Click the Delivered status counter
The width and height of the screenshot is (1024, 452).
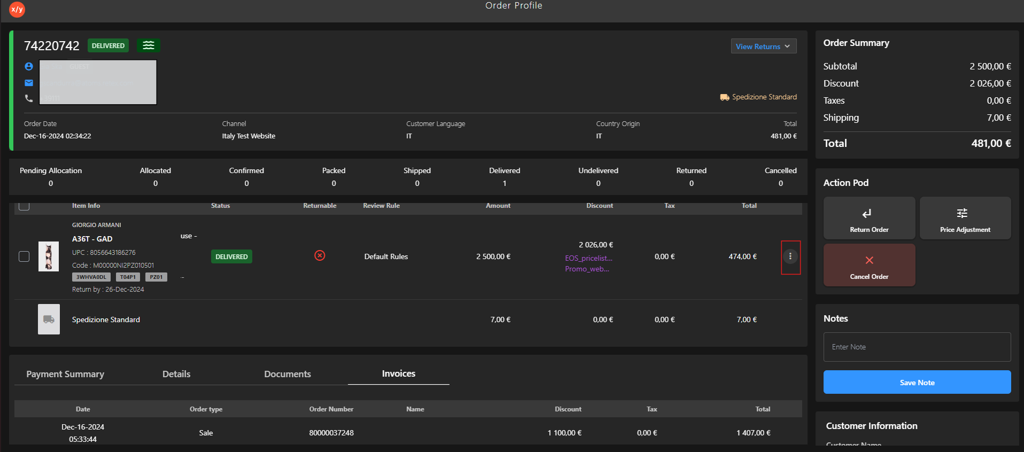pyautogui.click(x=504, y=176)
